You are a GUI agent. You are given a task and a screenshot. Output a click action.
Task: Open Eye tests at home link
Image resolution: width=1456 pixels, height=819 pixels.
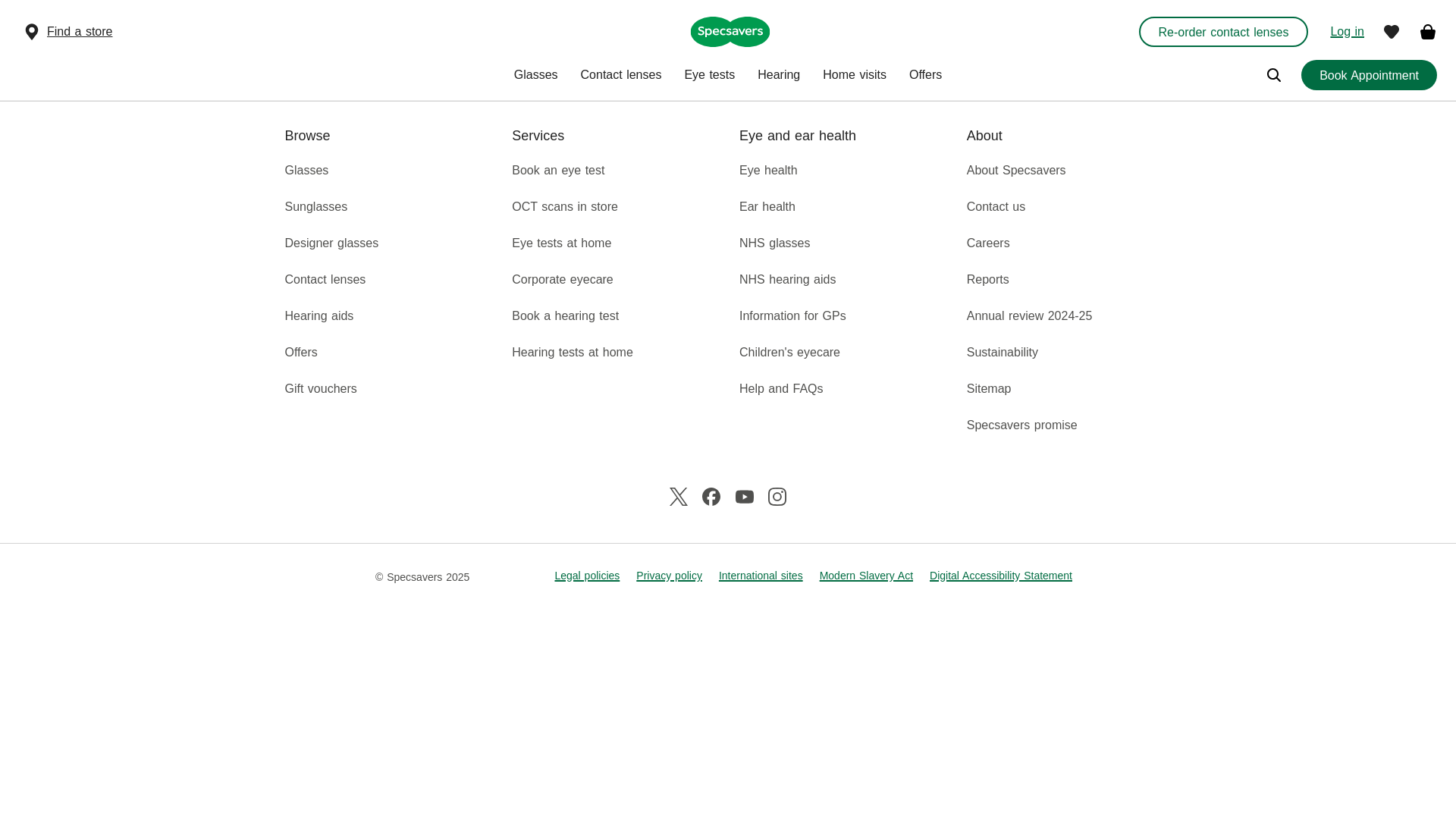561,243
